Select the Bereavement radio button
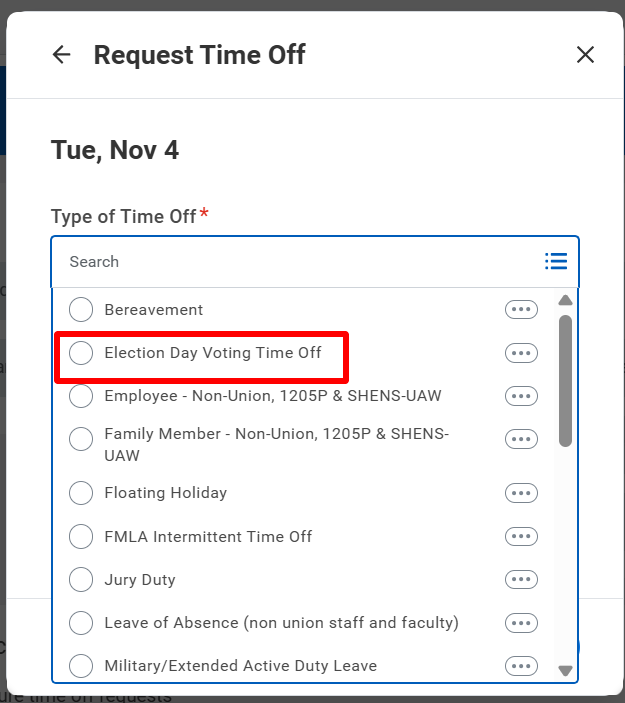The image size is (625, 703). 81,310
